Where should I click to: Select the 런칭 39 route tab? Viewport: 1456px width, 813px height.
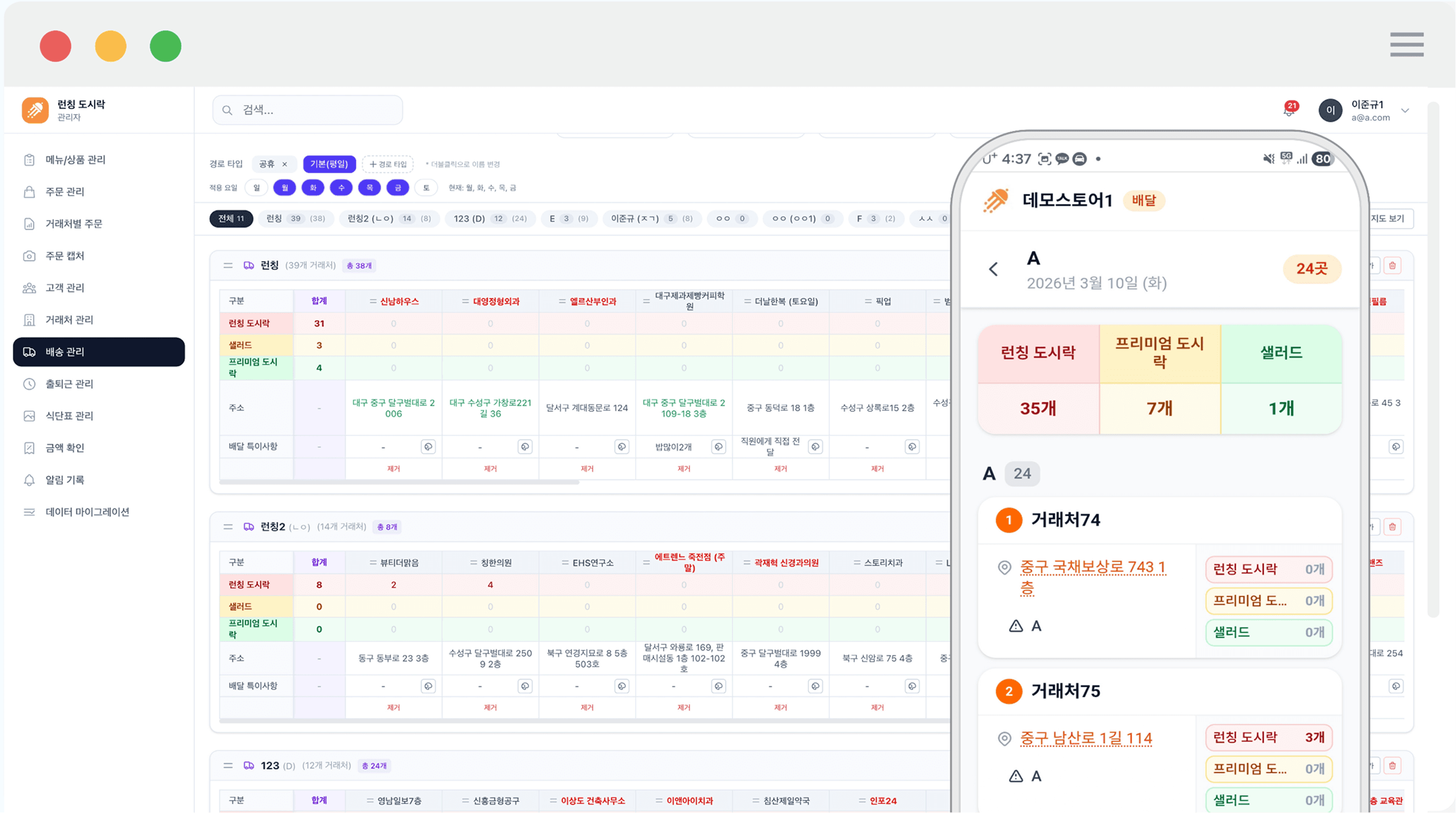[x=296, y=219]
